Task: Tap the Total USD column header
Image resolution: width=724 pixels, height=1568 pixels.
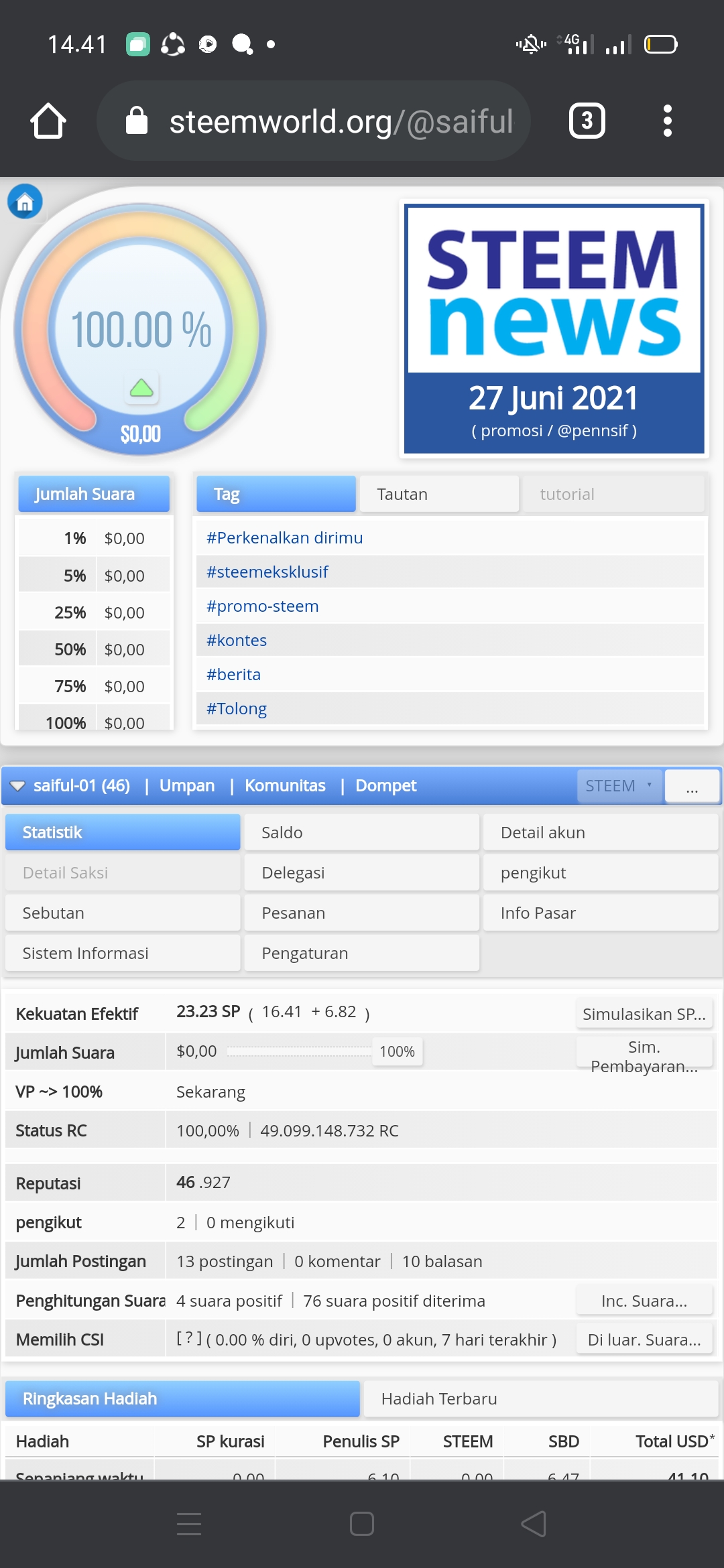Action: (675, 1441)
